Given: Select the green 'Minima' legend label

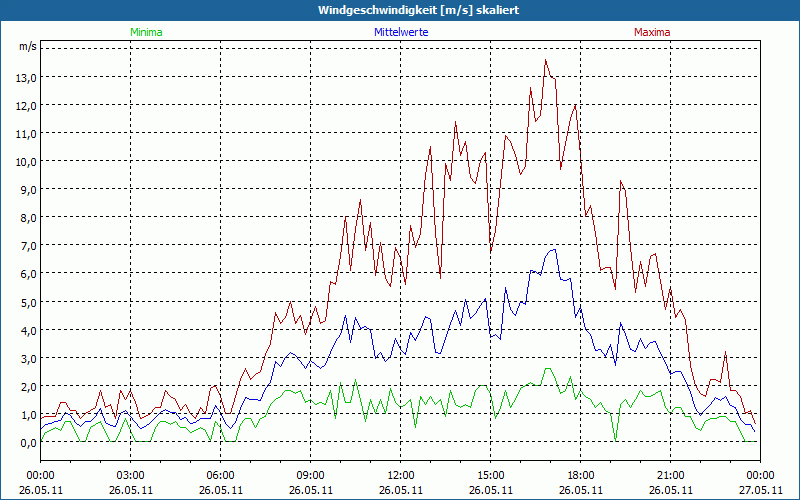Looking at the screenshot, I should click(x=146, y=32).
